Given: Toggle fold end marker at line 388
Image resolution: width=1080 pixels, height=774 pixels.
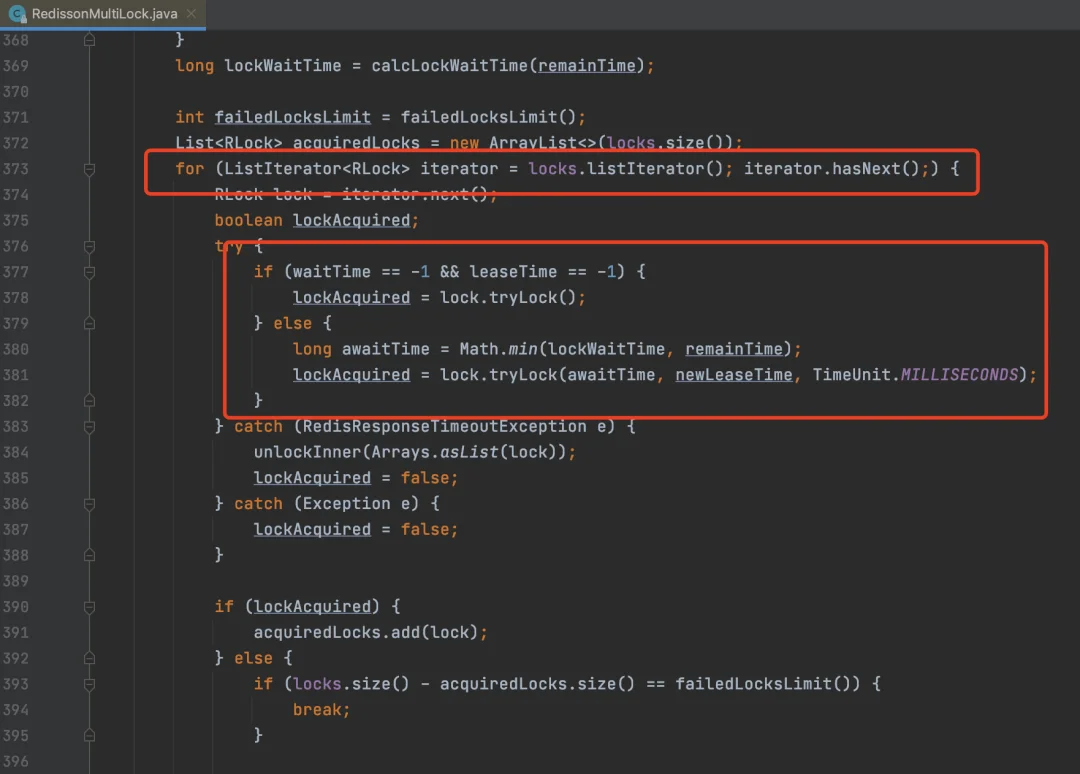Looking at the screenshot, I should [90, 555].
